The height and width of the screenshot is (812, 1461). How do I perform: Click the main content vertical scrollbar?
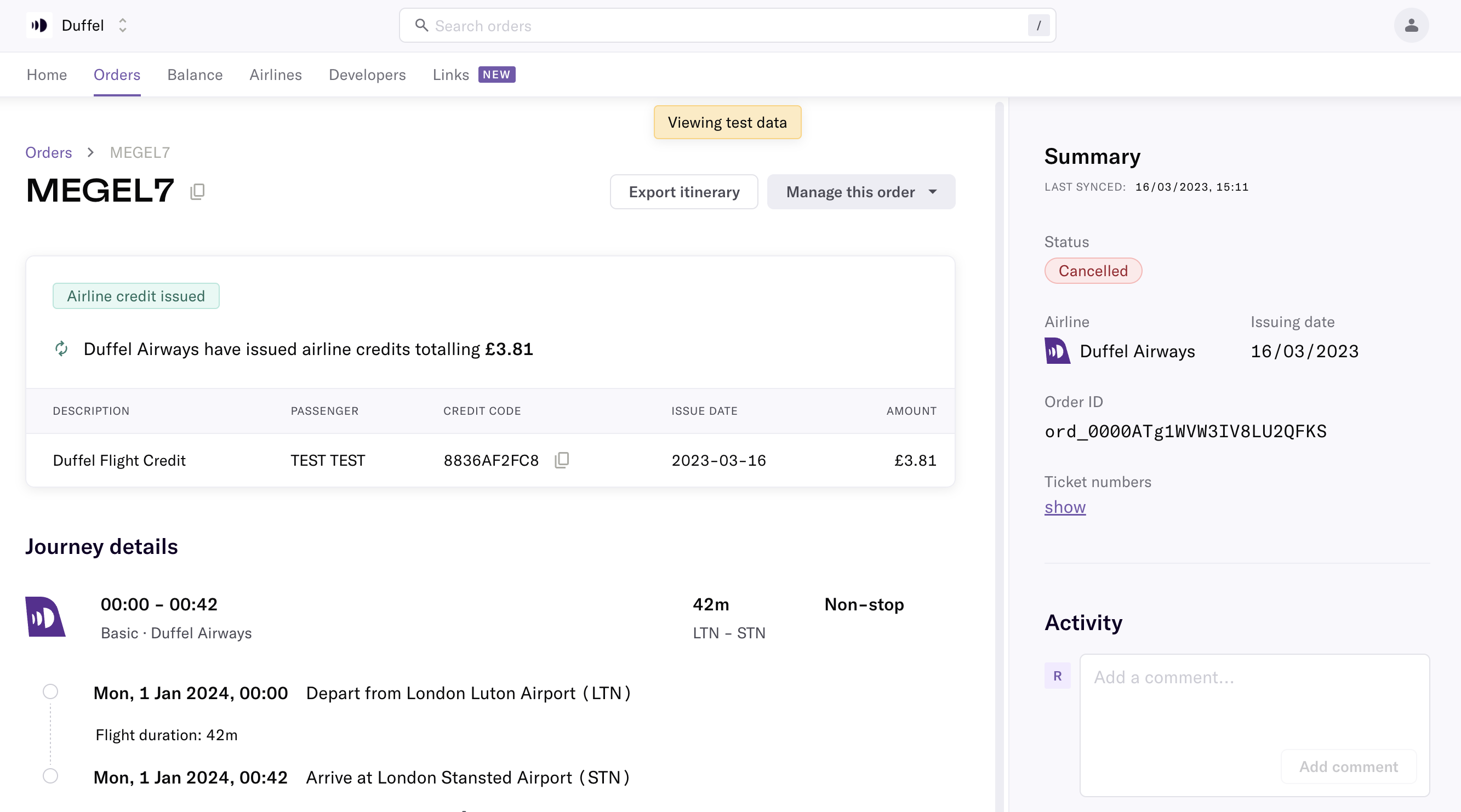[1000, 457]
